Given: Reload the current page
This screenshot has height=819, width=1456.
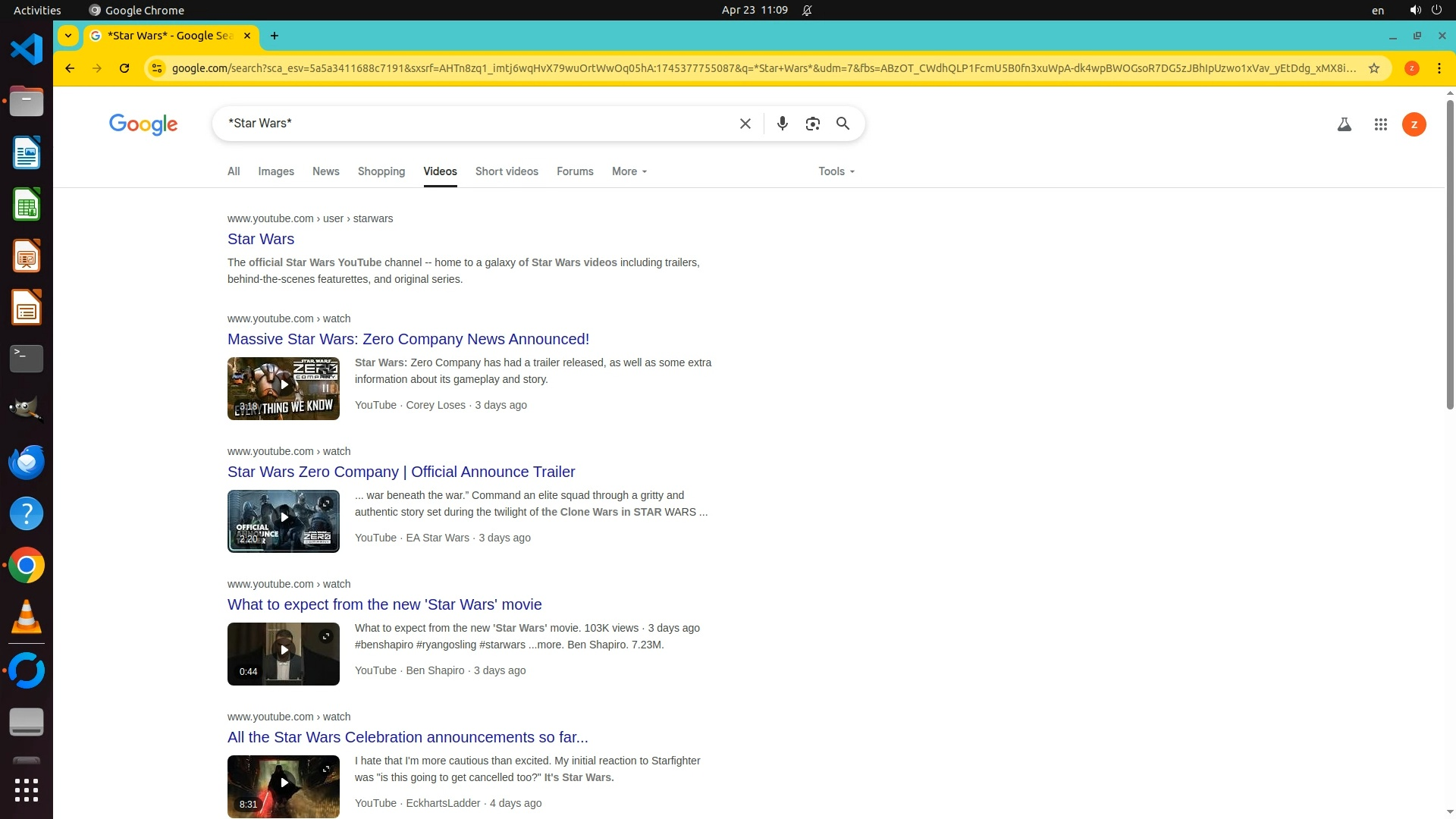Looking at the screenshot, I should [x=124, y=68].
